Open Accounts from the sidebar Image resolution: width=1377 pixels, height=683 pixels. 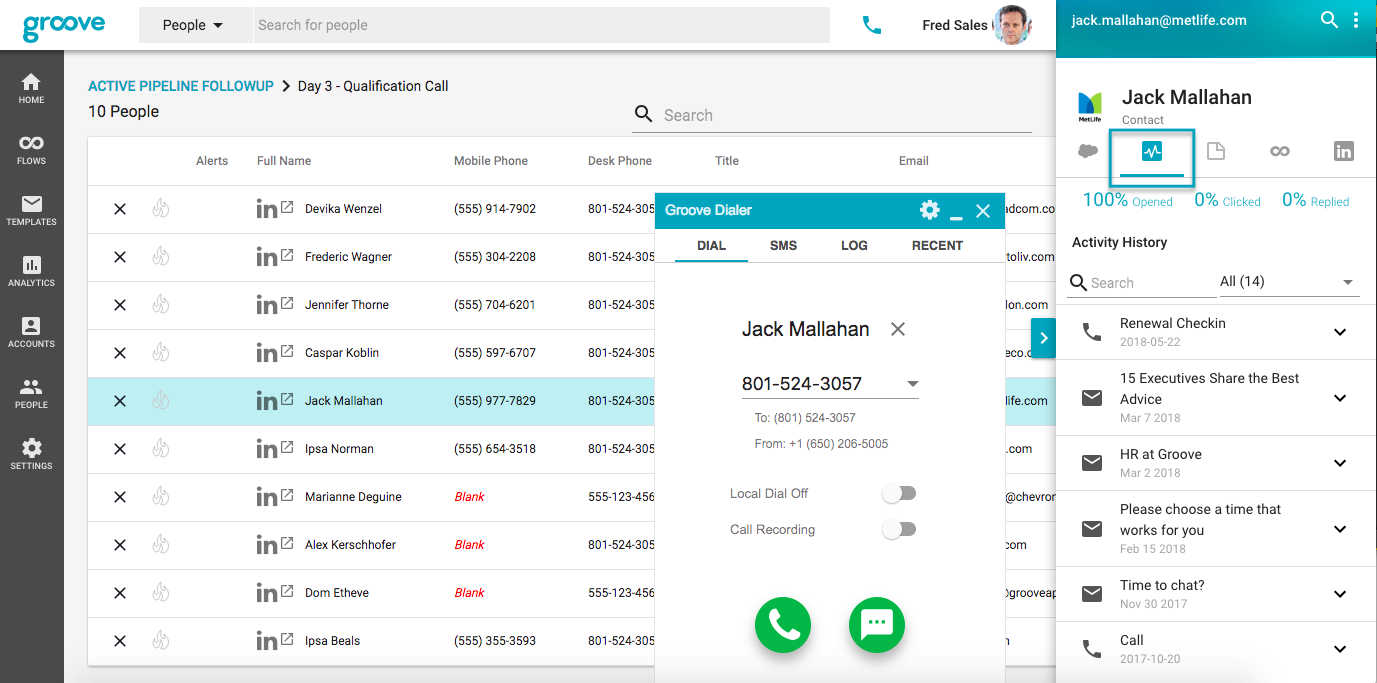31,332
